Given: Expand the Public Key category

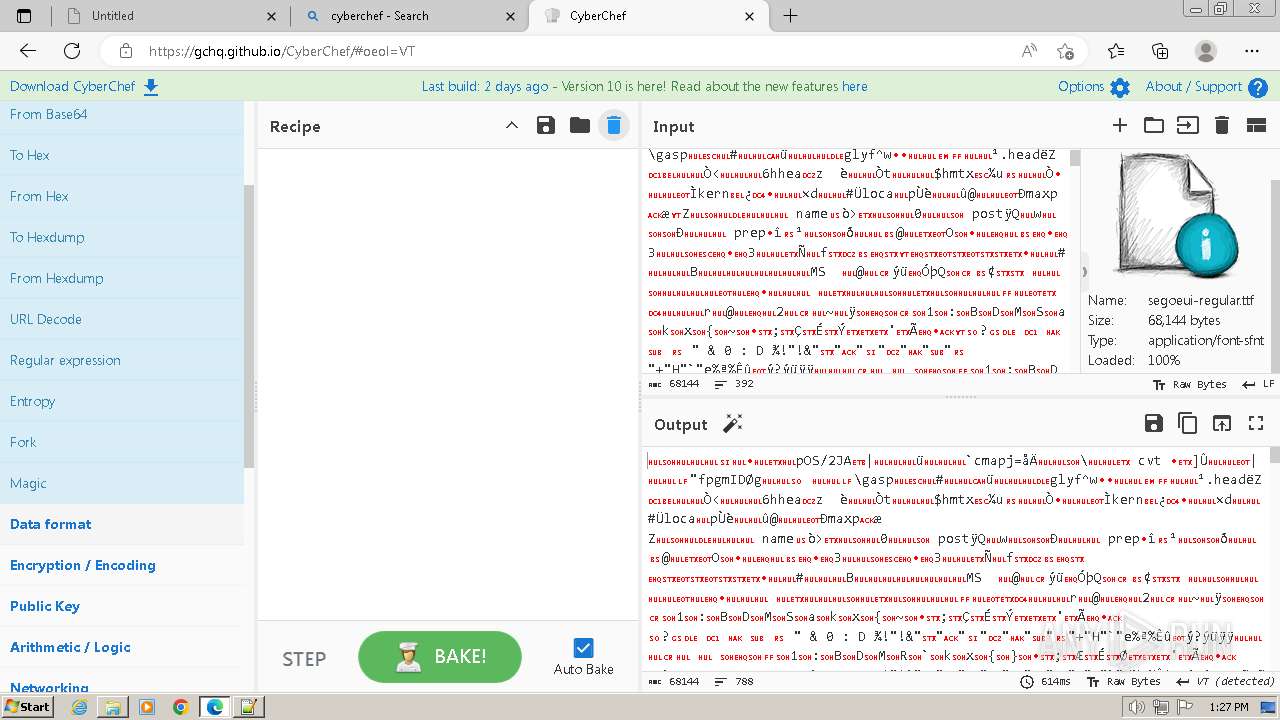Looking at the screenshot, I should coord(122,606).
